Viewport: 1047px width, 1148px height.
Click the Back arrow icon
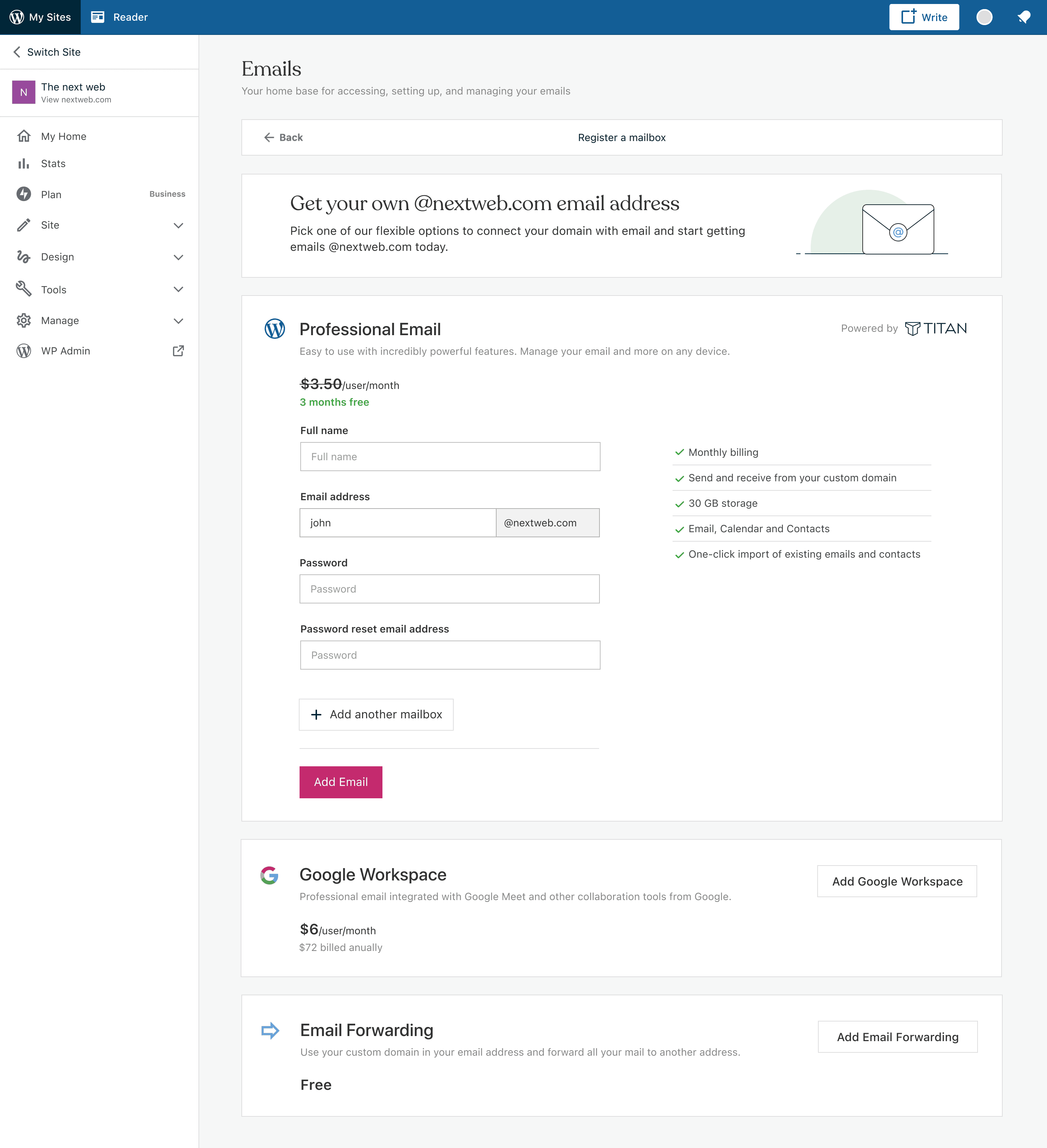[269, 137]
